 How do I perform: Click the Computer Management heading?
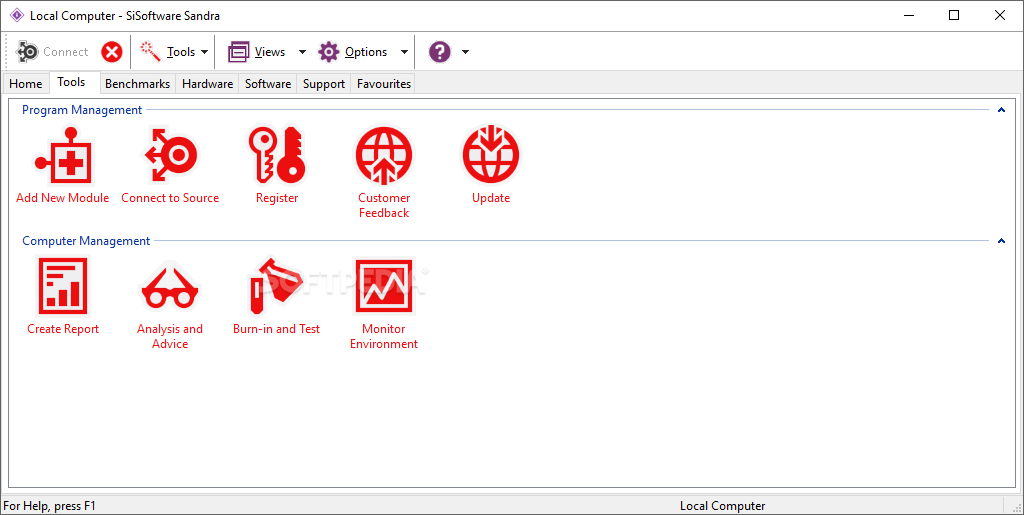pos(86,241)
